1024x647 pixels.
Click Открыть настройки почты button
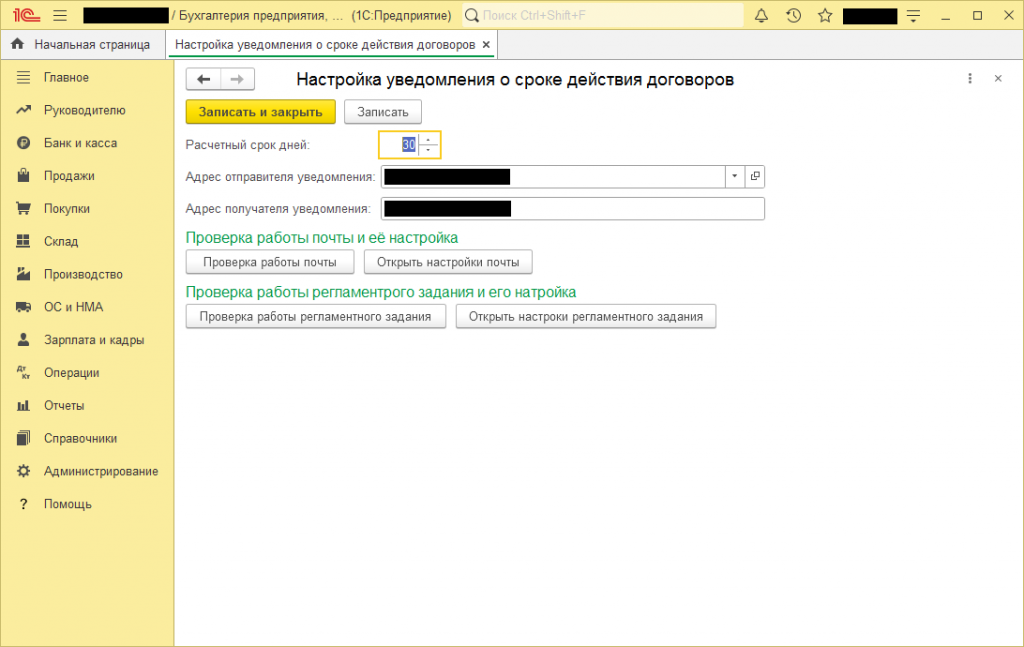[448, 262]
